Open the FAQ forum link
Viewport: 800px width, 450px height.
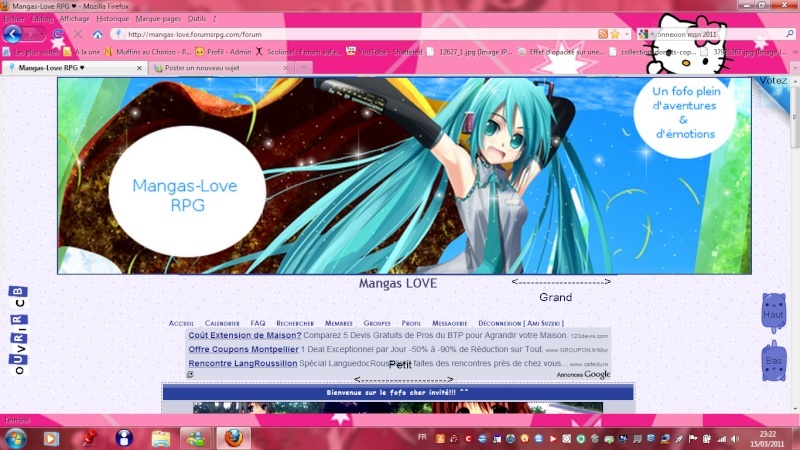coord(258,323)
